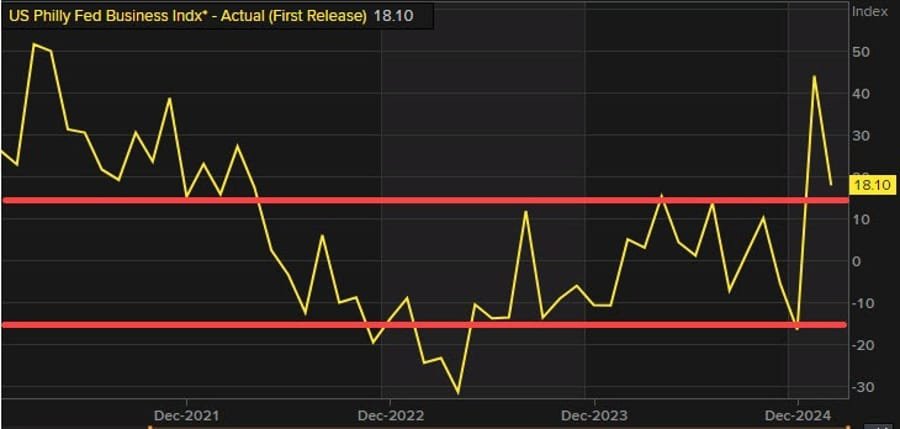This screenshot has height=429, width=900.
Task: Select the Dec-2021 date axis label
Action: 186,414
